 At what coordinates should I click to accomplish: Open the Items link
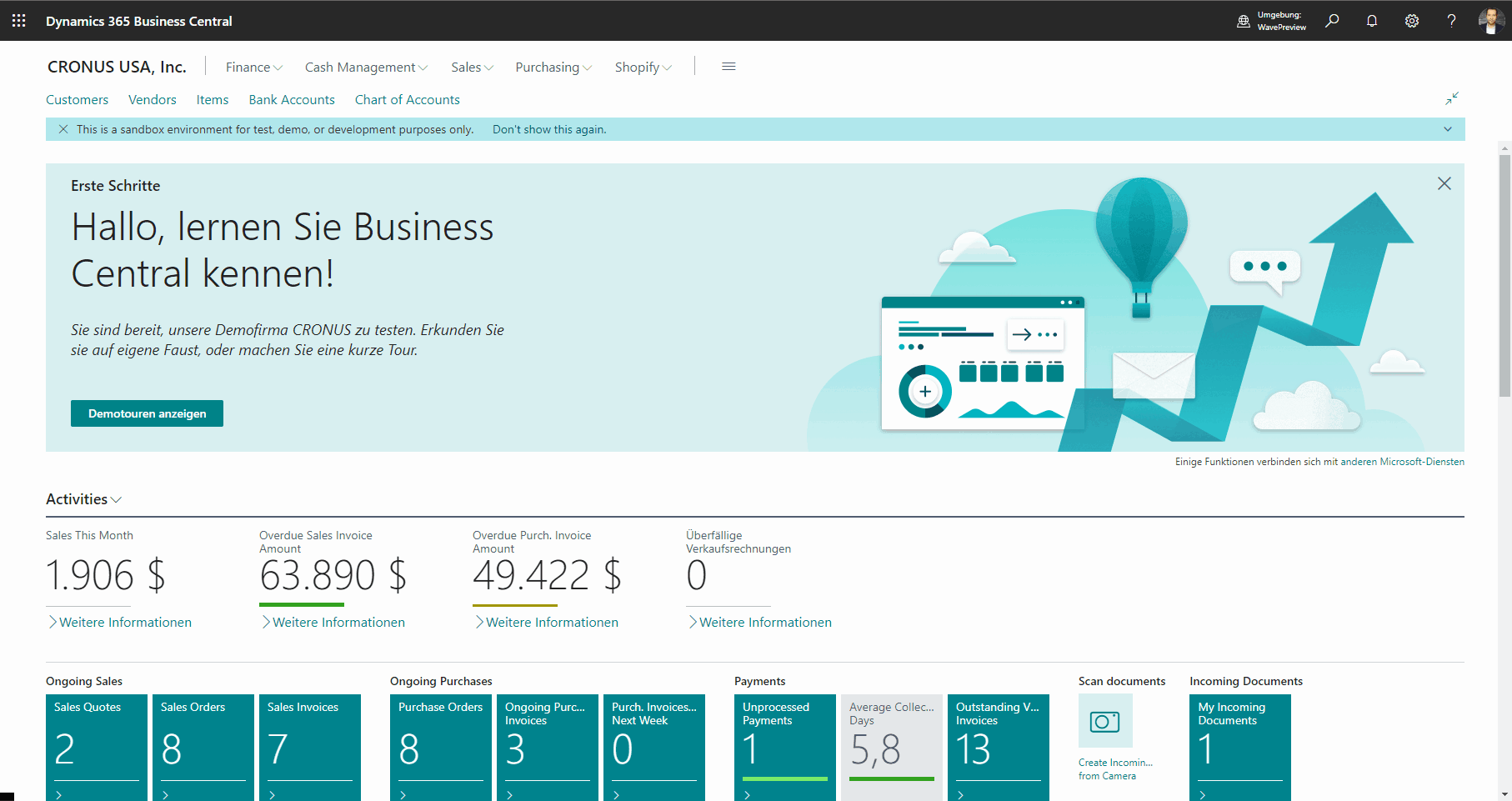pos(213,99)
